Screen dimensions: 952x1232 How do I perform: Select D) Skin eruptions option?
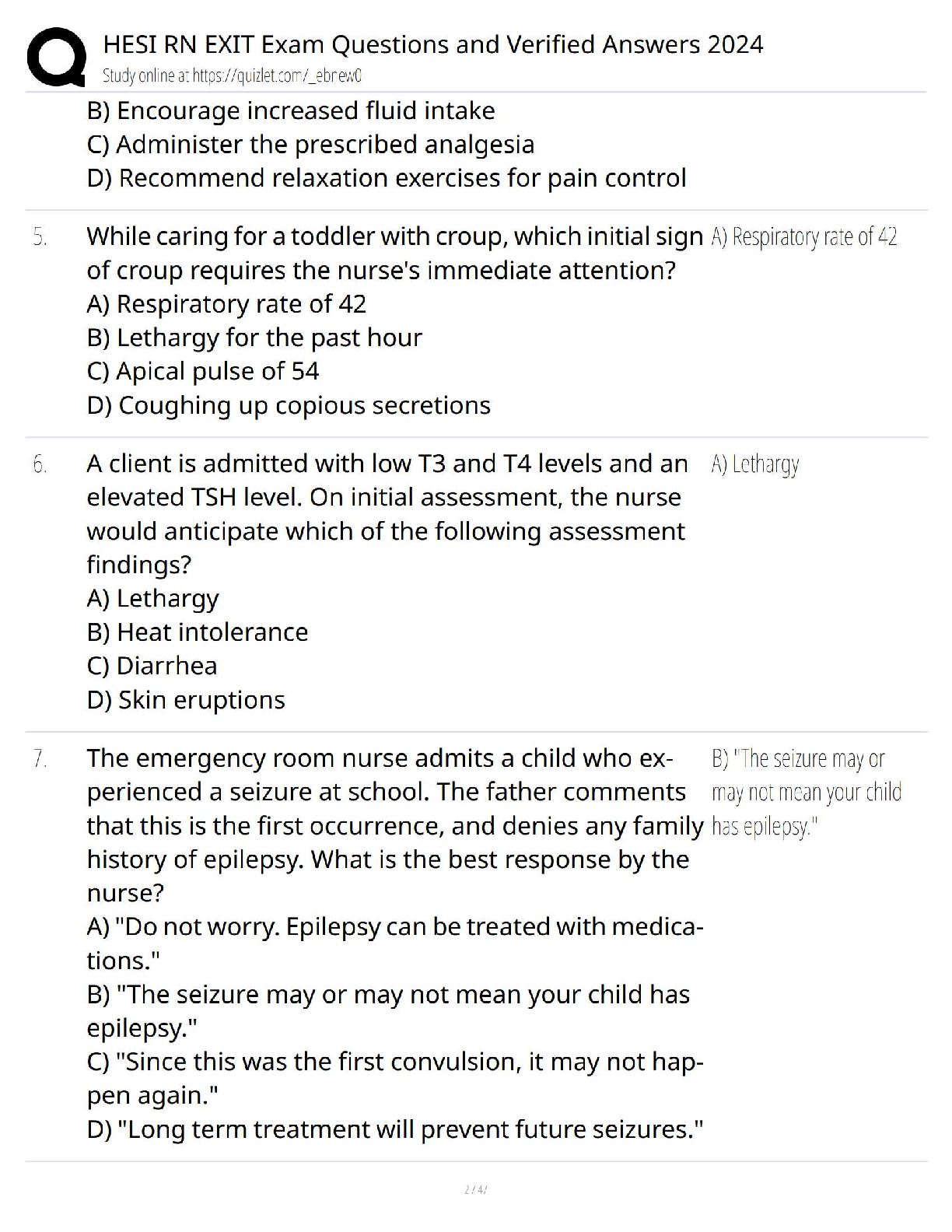pyautogui.click(x=186, y=700)
